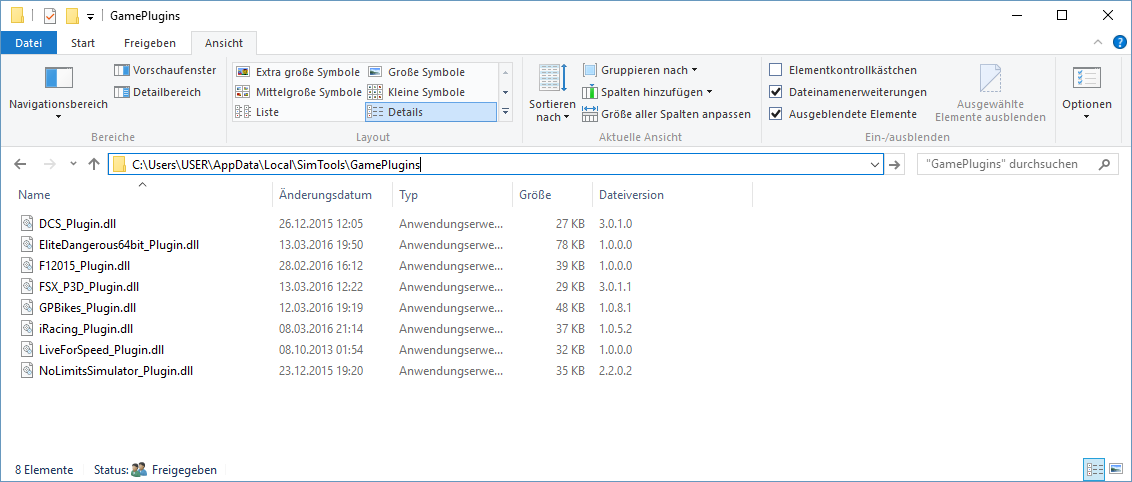The image size is (1132, 482).
Task: Select Kleine Symbole layout
Action: 417,92
